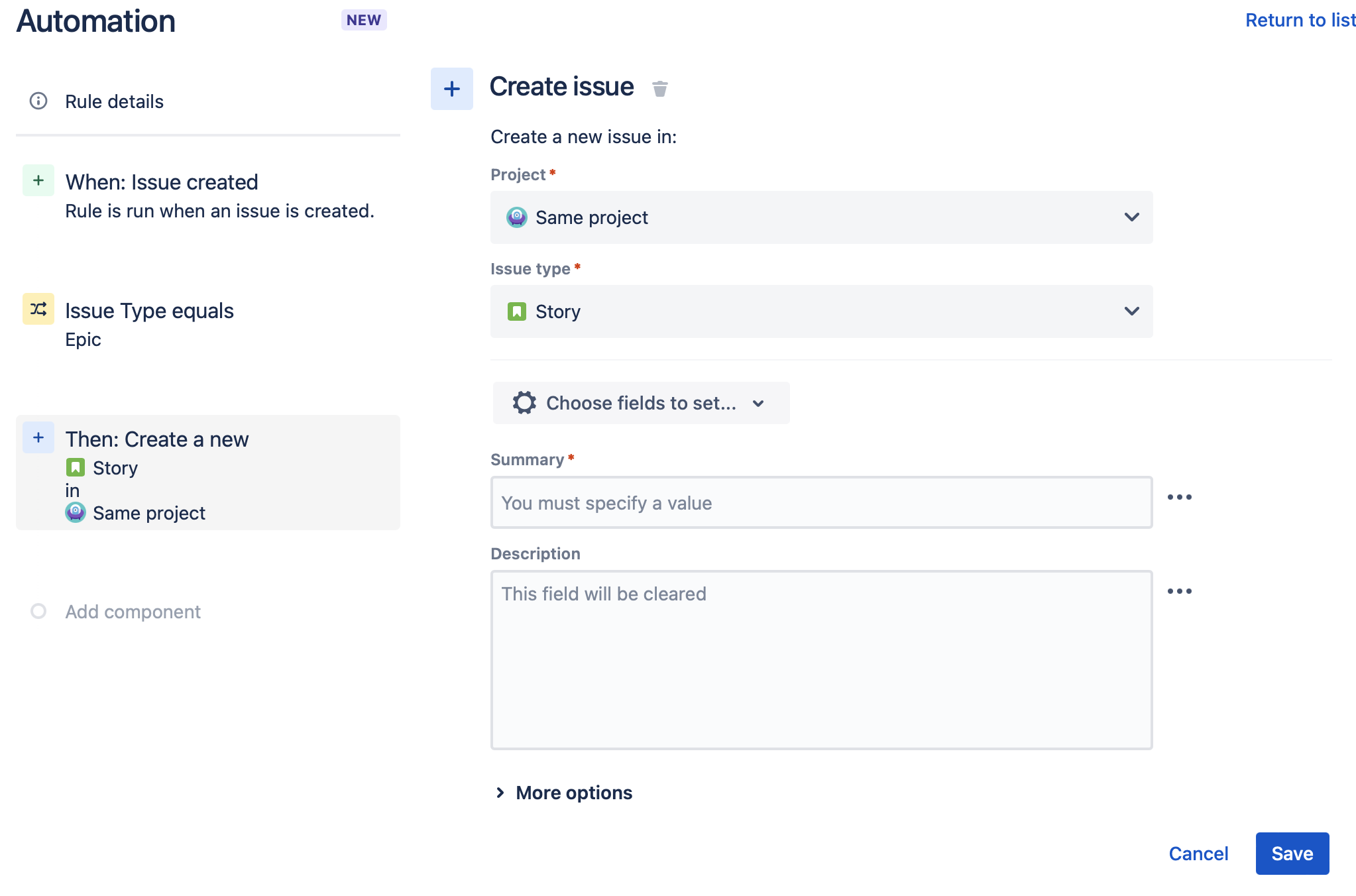Click the Save button

click(1292, 854)
